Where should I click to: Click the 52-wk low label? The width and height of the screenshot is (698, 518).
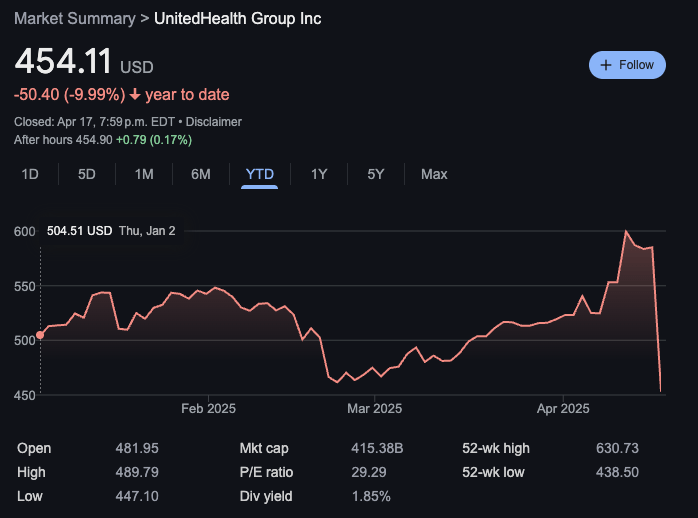[493, 472]
